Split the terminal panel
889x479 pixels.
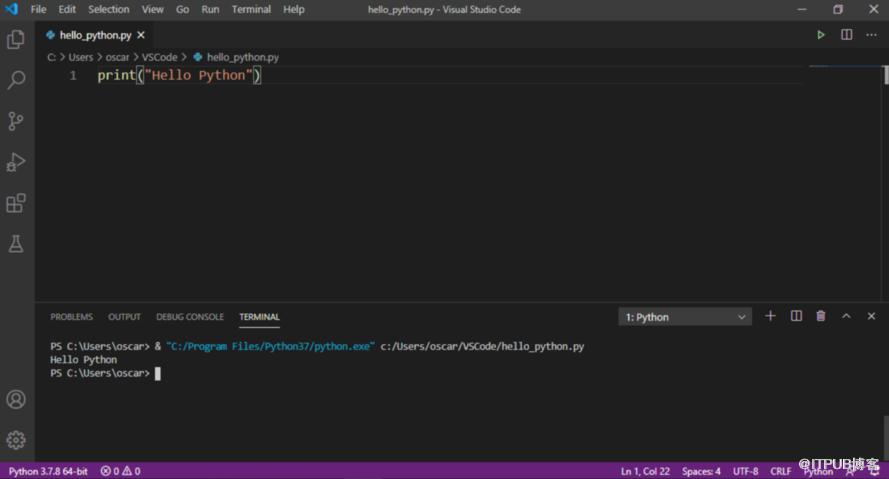796,316
